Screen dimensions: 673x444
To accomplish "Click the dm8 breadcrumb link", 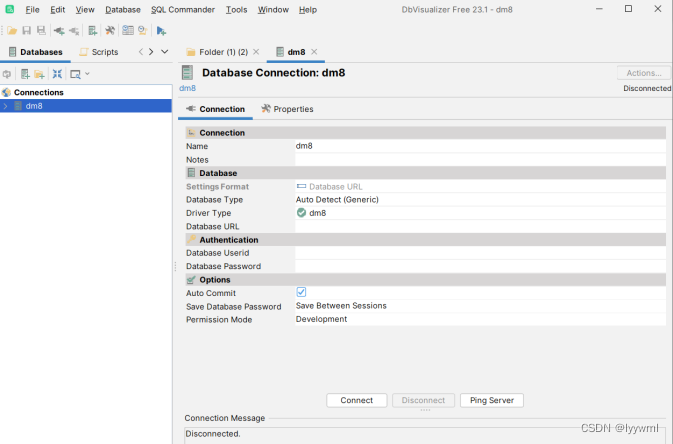I will (188, 88).
